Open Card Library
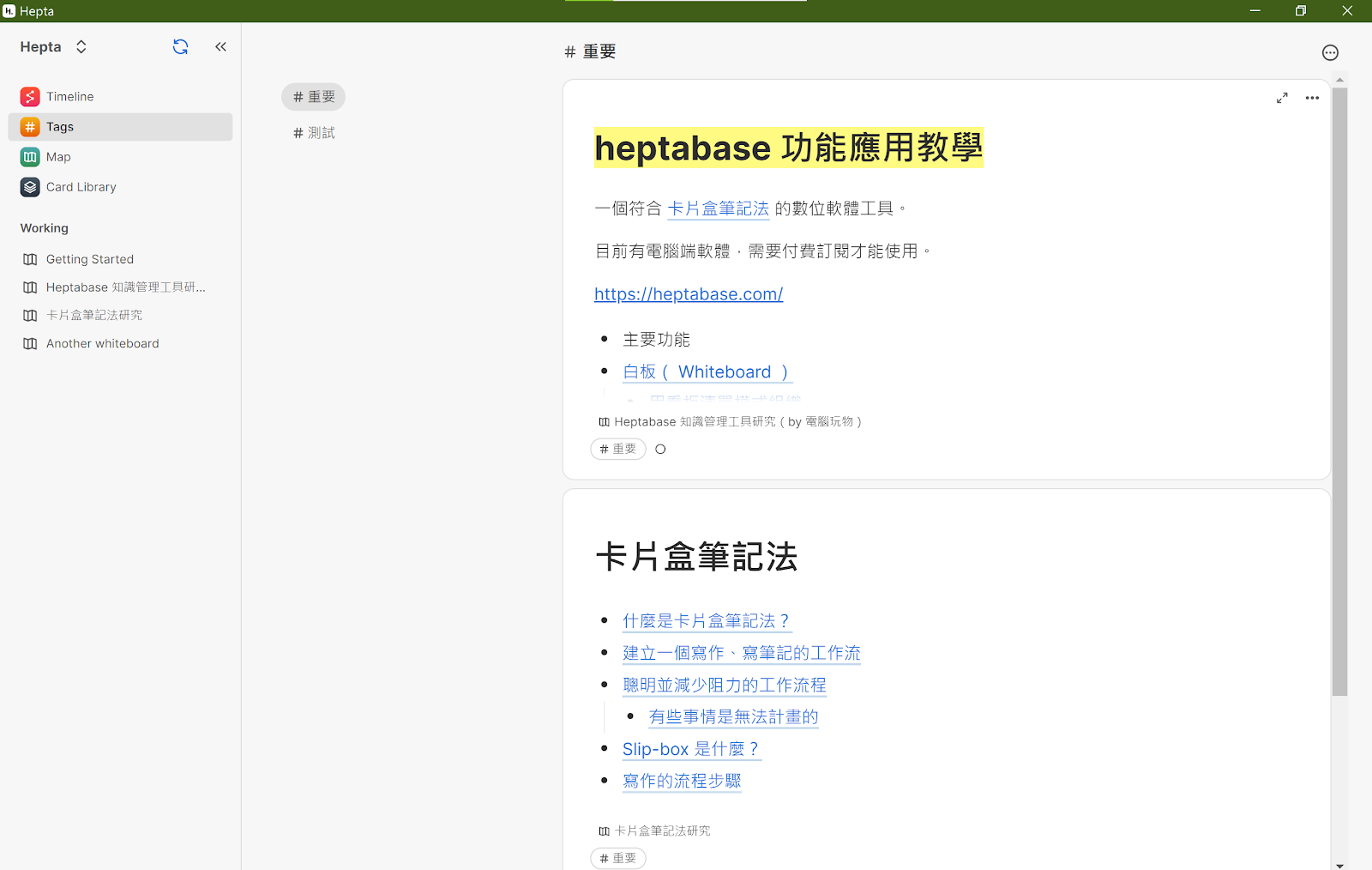The image size is (1372, 870). coord(120,186)
